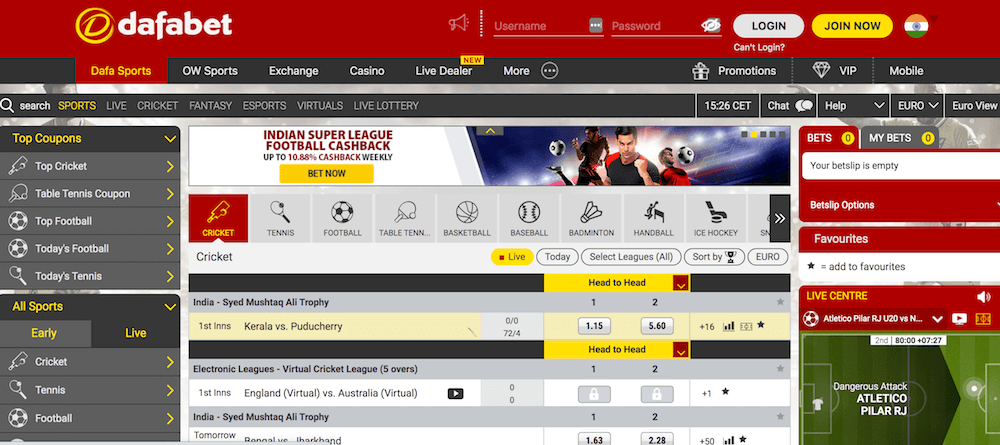Select the Badminton sport icon
The width and height of the screenshot is (1000, 445).
591,218
